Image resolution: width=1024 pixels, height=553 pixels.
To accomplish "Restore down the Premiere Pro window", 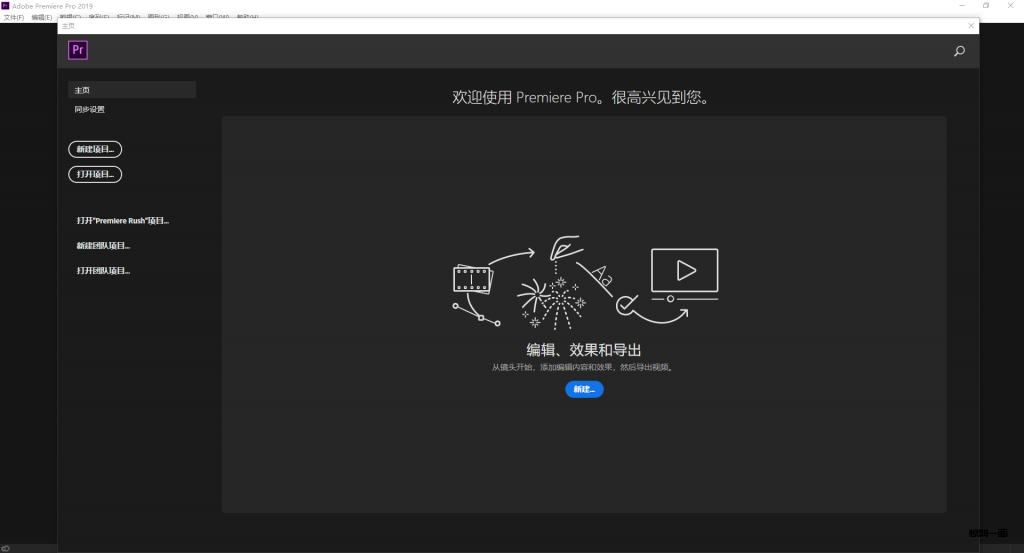I will pos(985,5).
